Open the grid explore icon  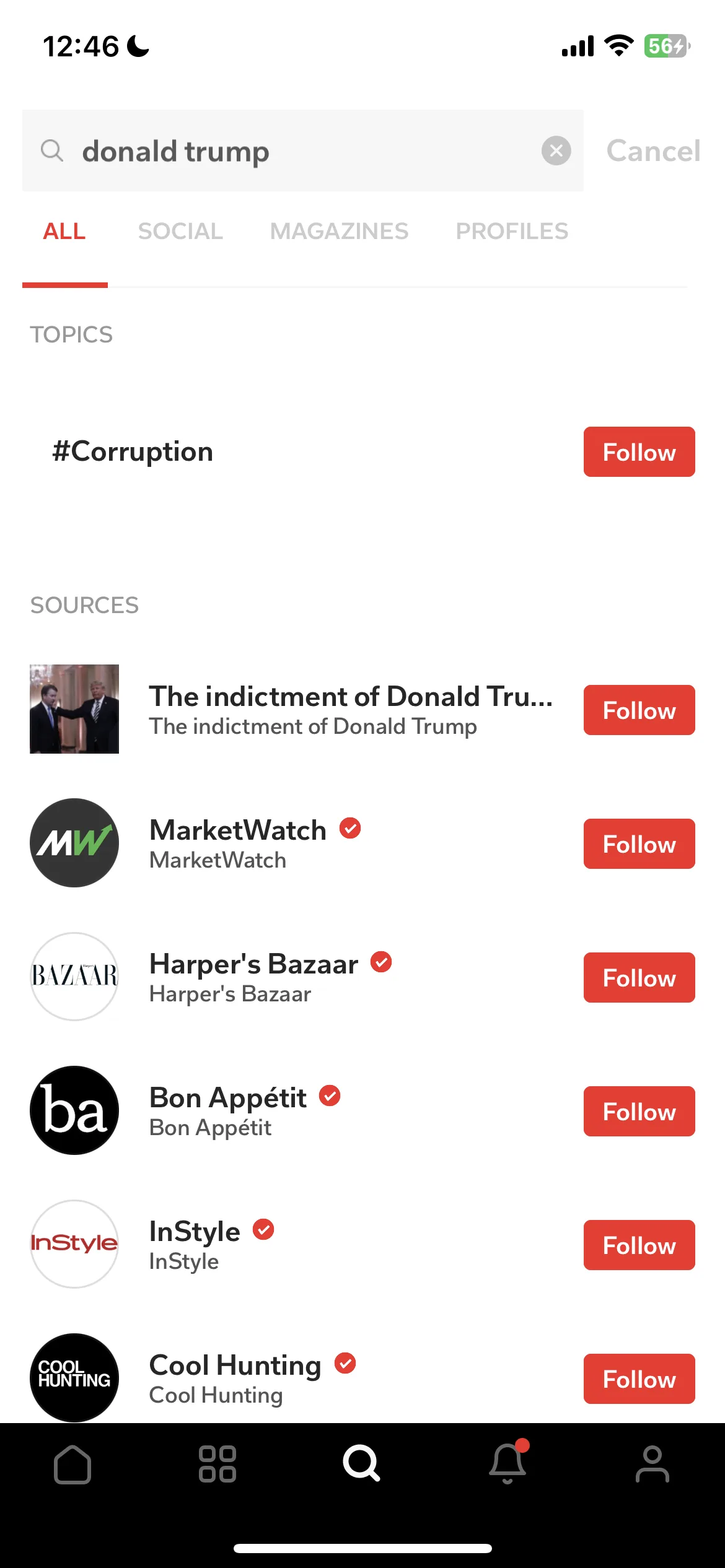[x=217, y=1464]
